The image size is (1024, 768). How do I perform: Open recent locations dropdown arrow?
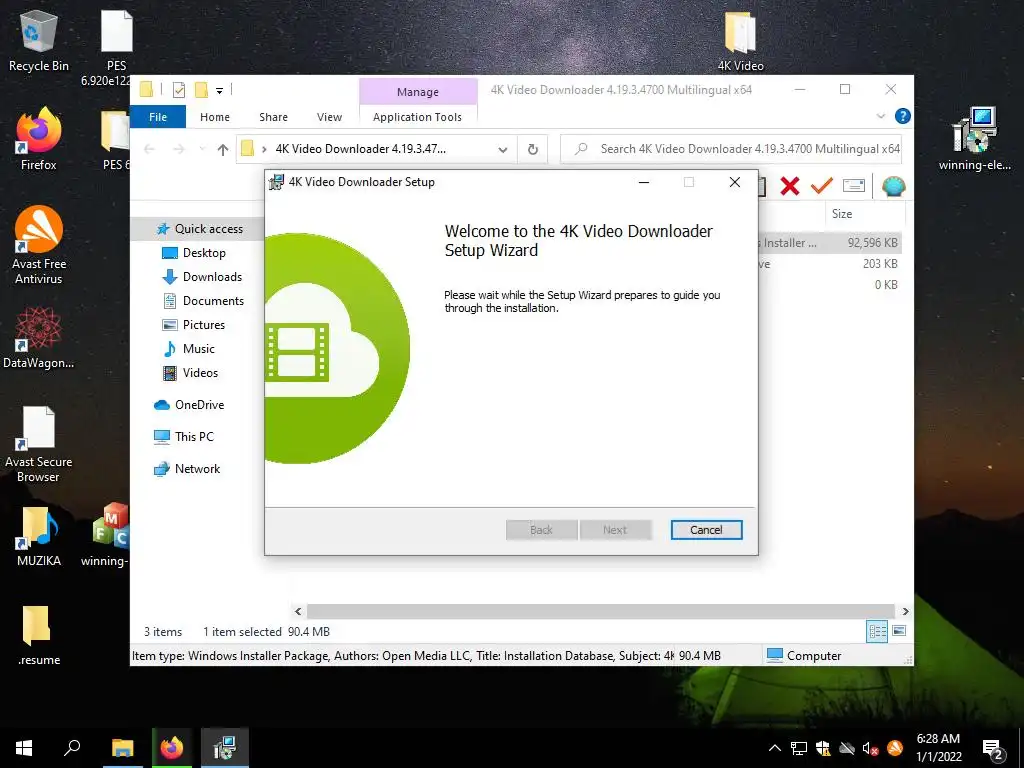coord(202,150)
